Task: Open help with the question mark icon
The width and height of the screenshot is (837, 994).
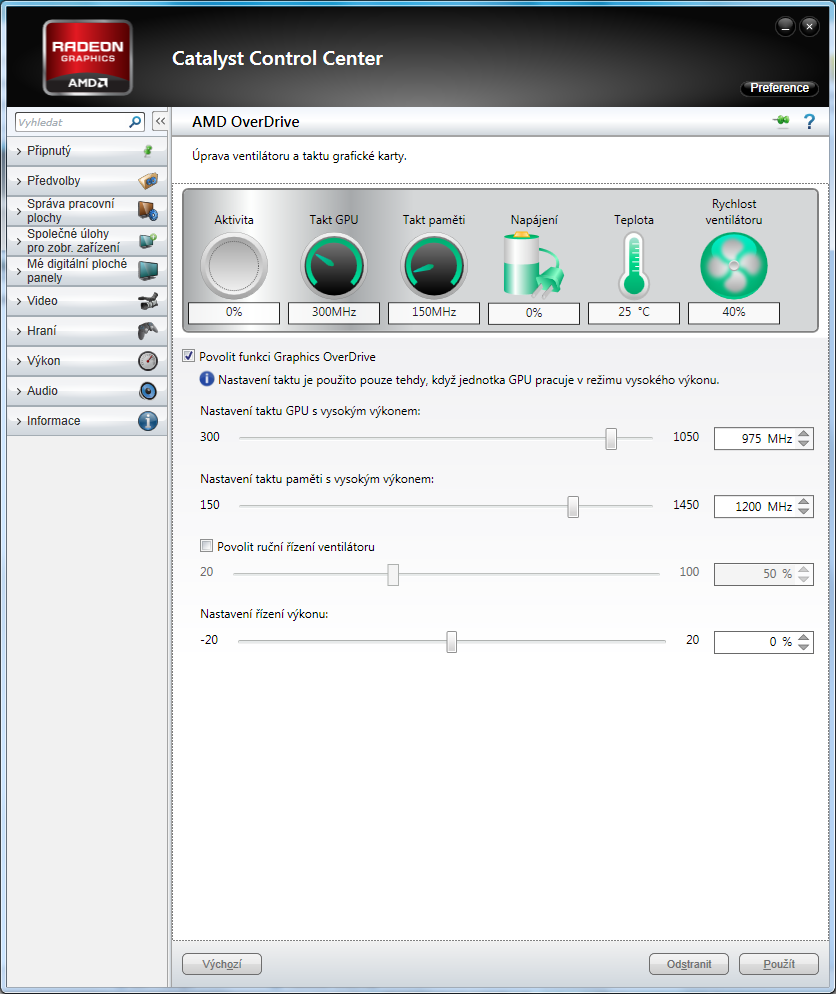Action: (x=809, y=121)
